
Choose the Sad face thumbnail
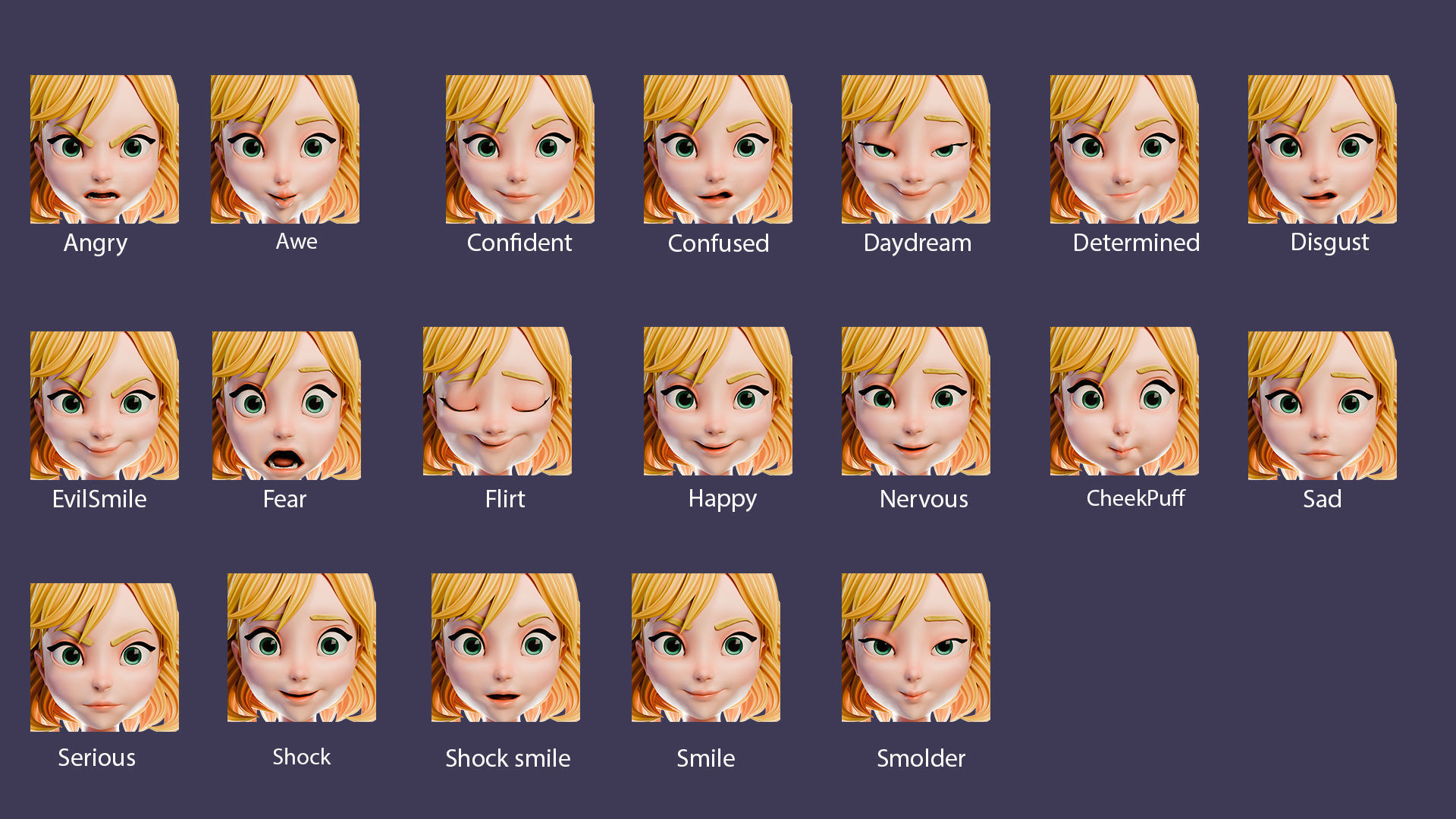pos(1322,405)
